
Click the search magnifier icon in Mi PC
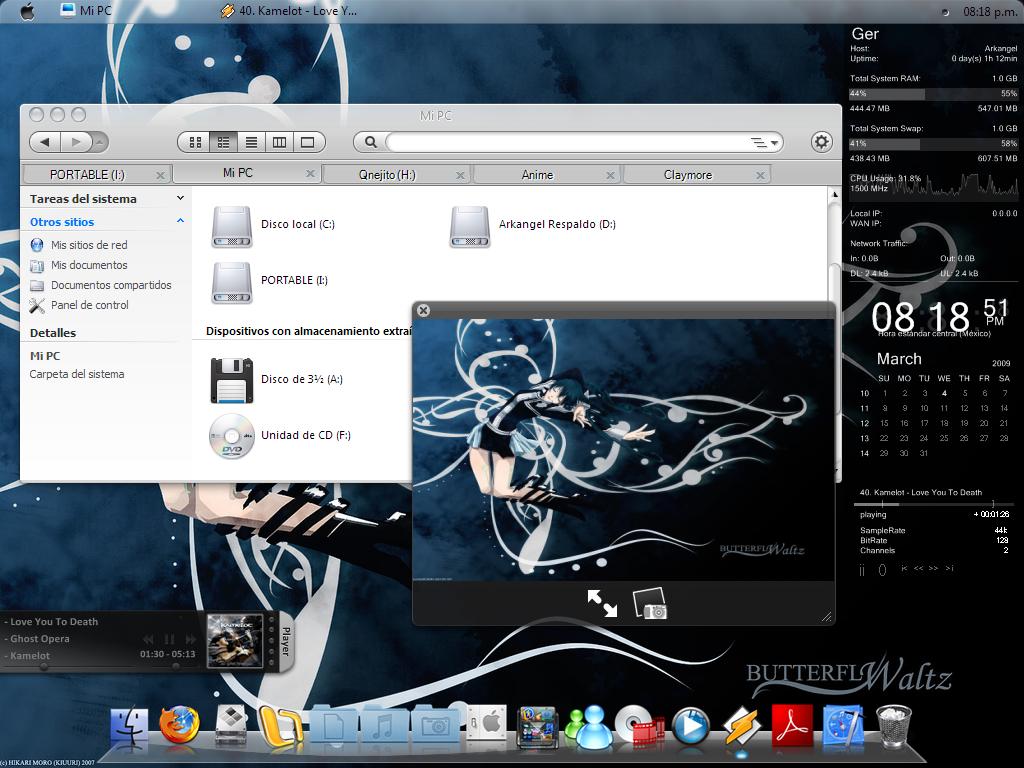pyautogui.click(x=370, y=142)
